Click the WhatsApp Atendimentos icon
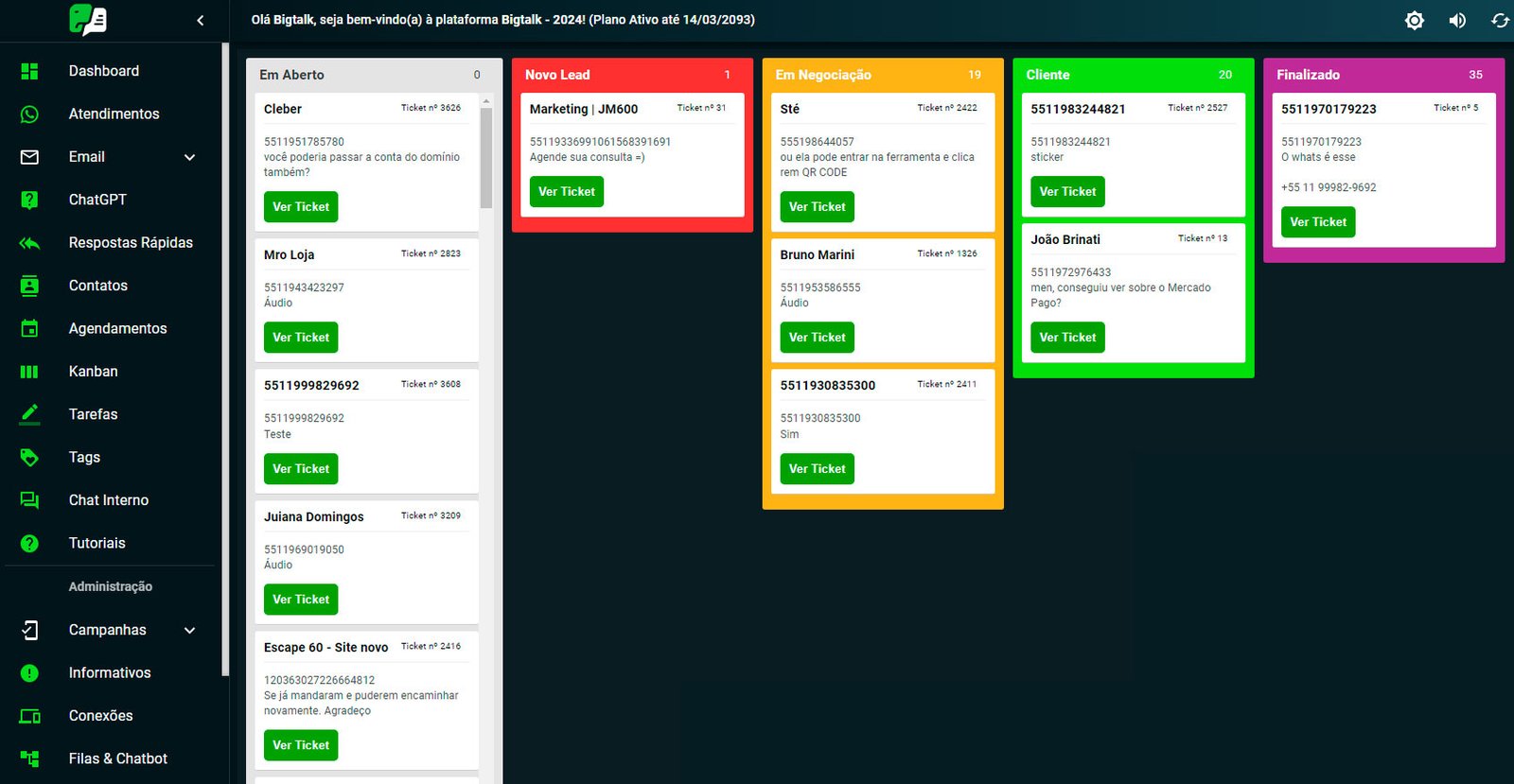This screenshot has width=1514, height=784. click(x=29, y=114)
